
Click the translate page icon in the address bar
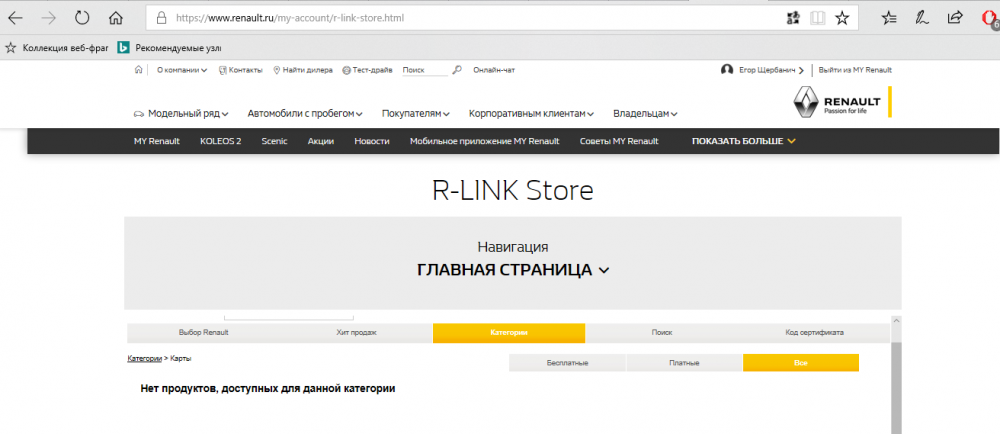pyautogui.click(x=793, y=18)
